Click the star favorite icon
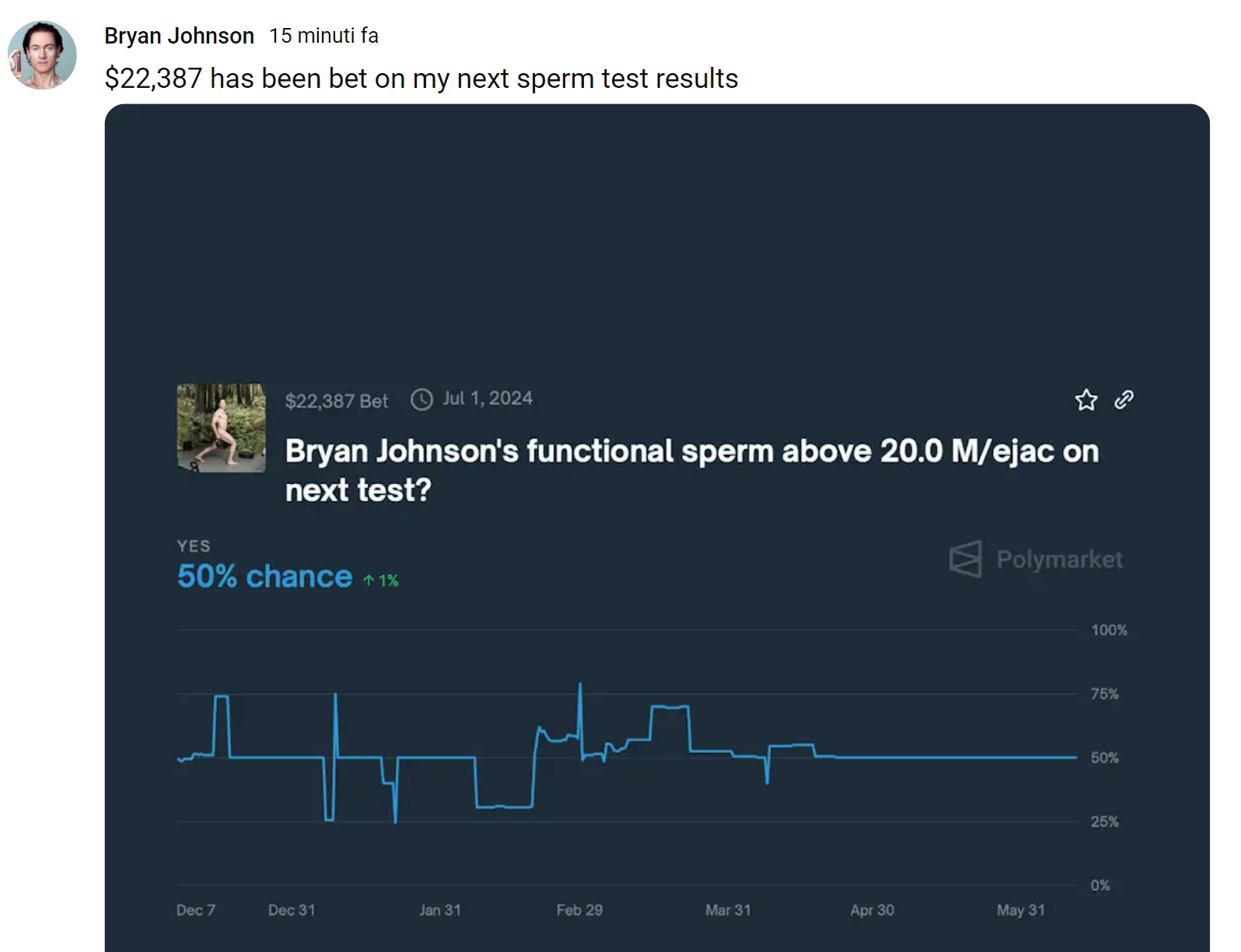1241x952 pixels. pos(1085,400)
